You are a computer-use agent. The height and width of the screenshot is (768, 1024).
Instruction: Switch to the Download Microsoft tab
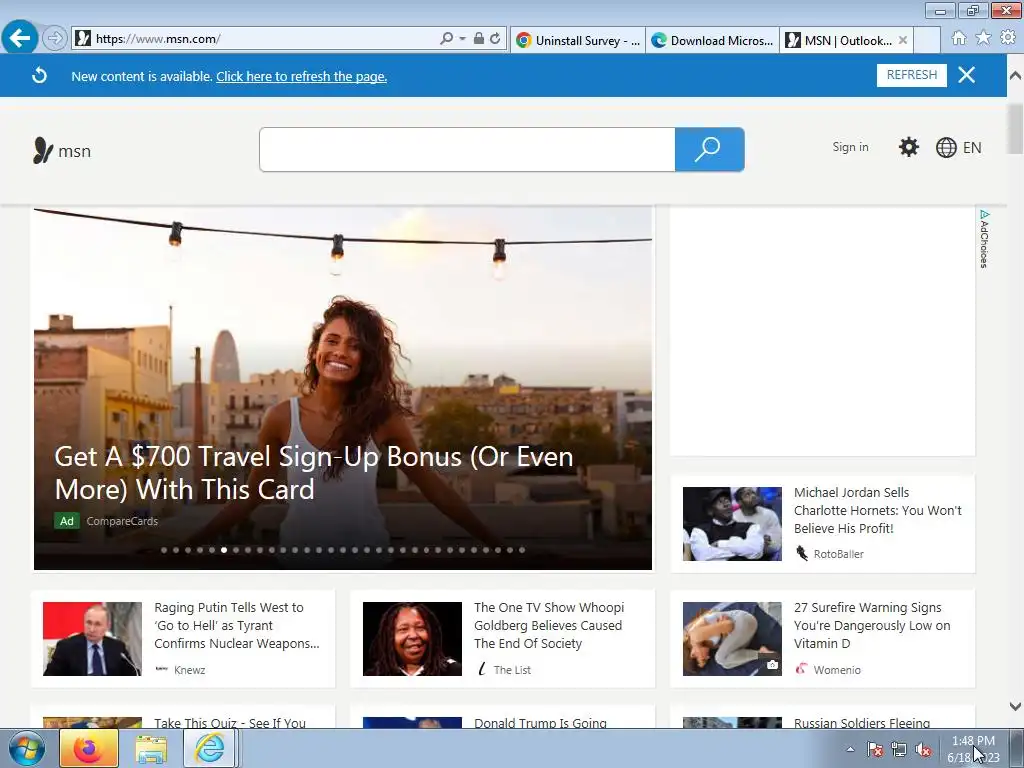pyautogui.click(x=712, y=40)
